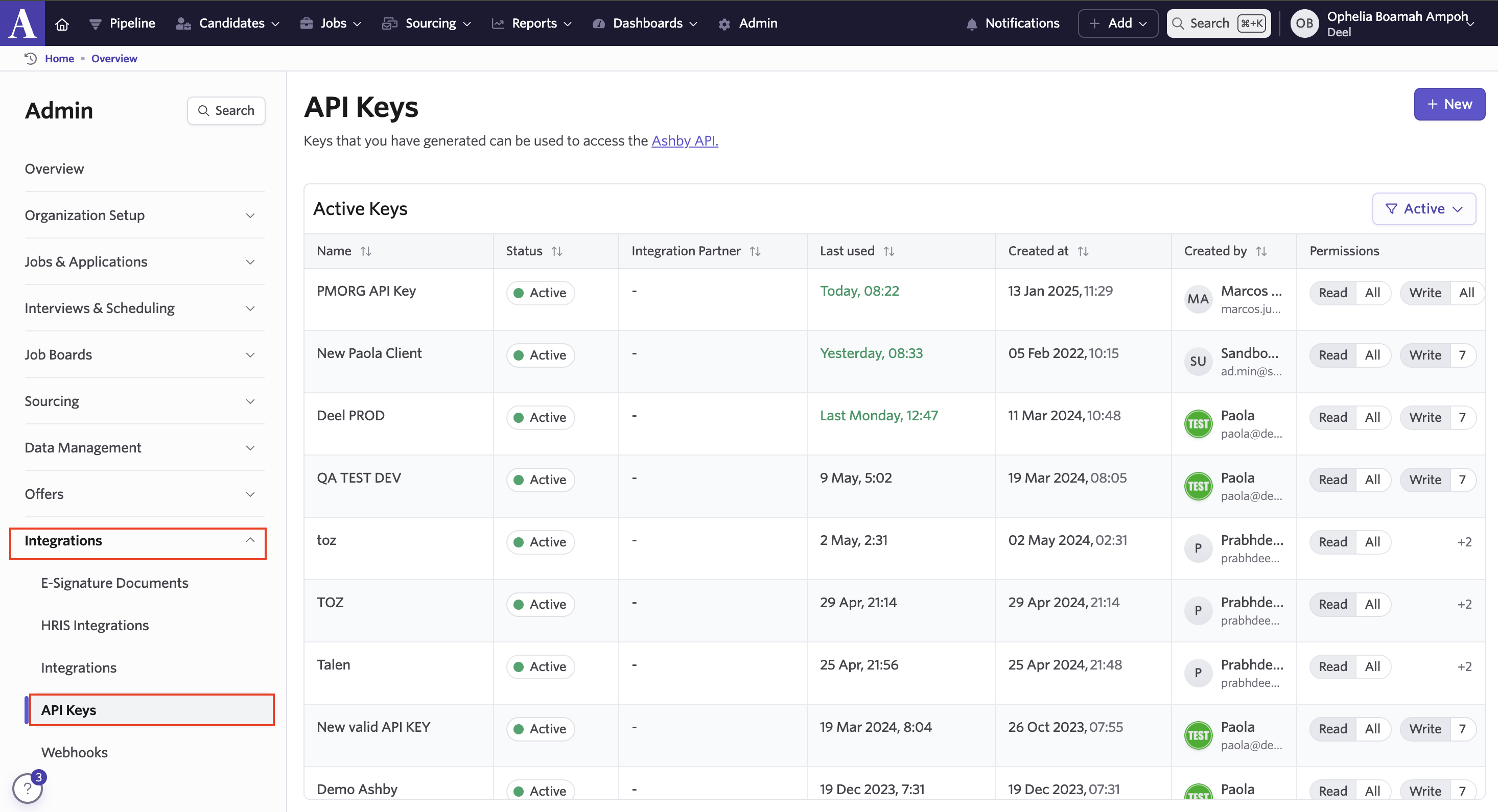Click the Talen key name

coord(333,664)
